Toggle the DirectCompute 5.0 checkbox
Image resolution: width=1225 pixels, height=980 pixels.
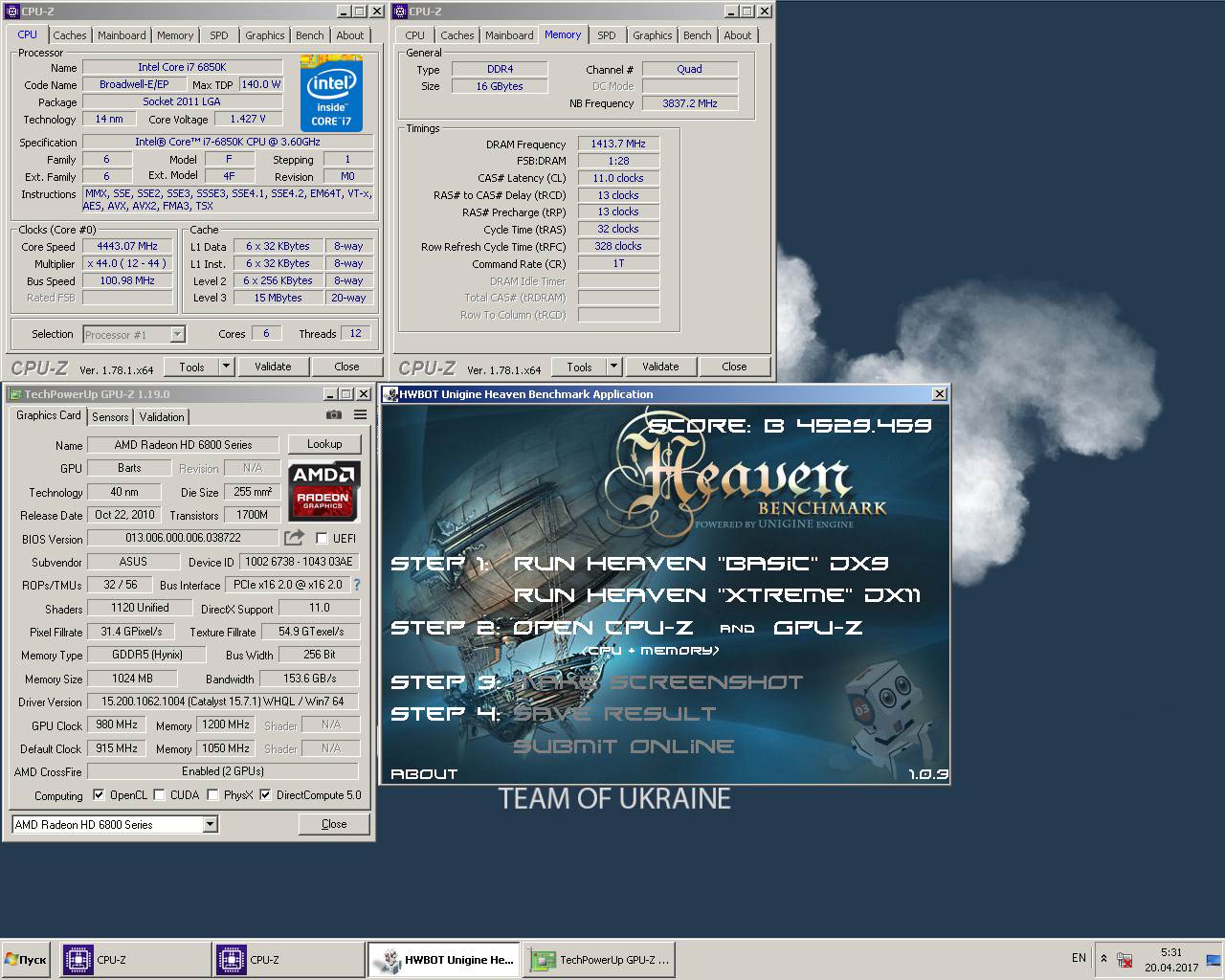(x=265, y=794)
